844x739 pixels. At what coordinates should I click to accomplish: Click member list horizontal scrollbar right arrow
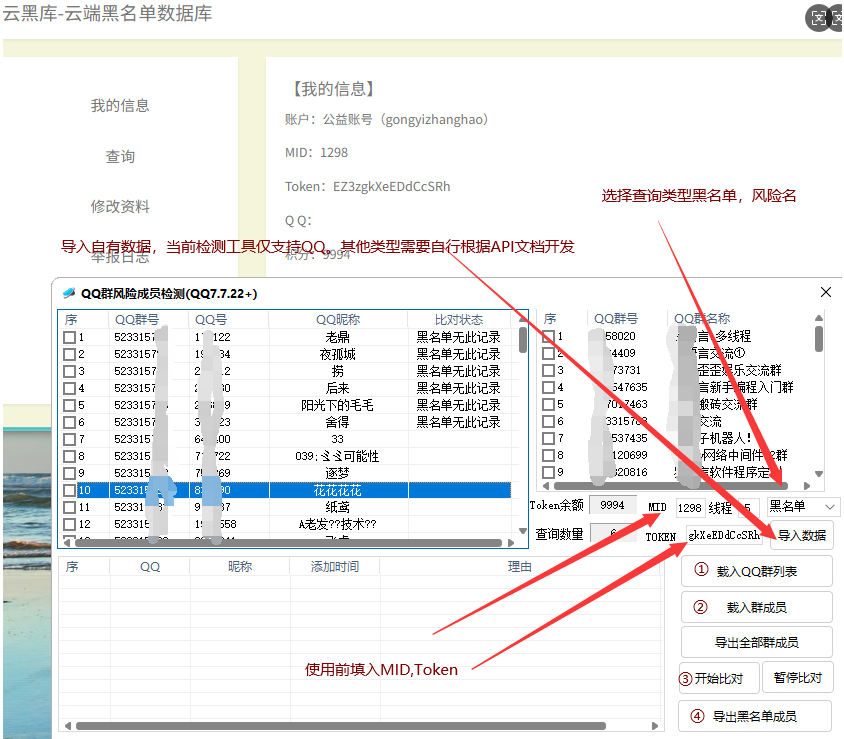(x=511, y=543)
